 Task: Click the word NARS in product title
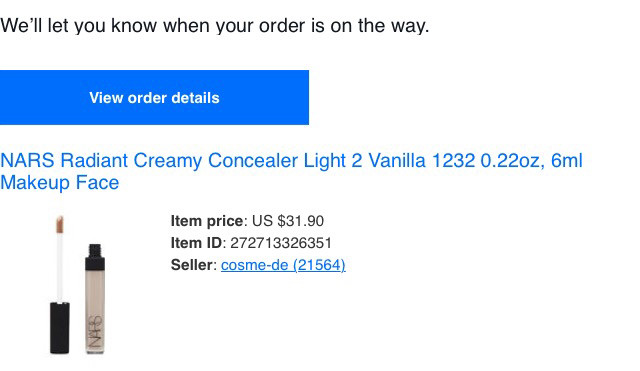pyautogui.click(x=27, y=160)
